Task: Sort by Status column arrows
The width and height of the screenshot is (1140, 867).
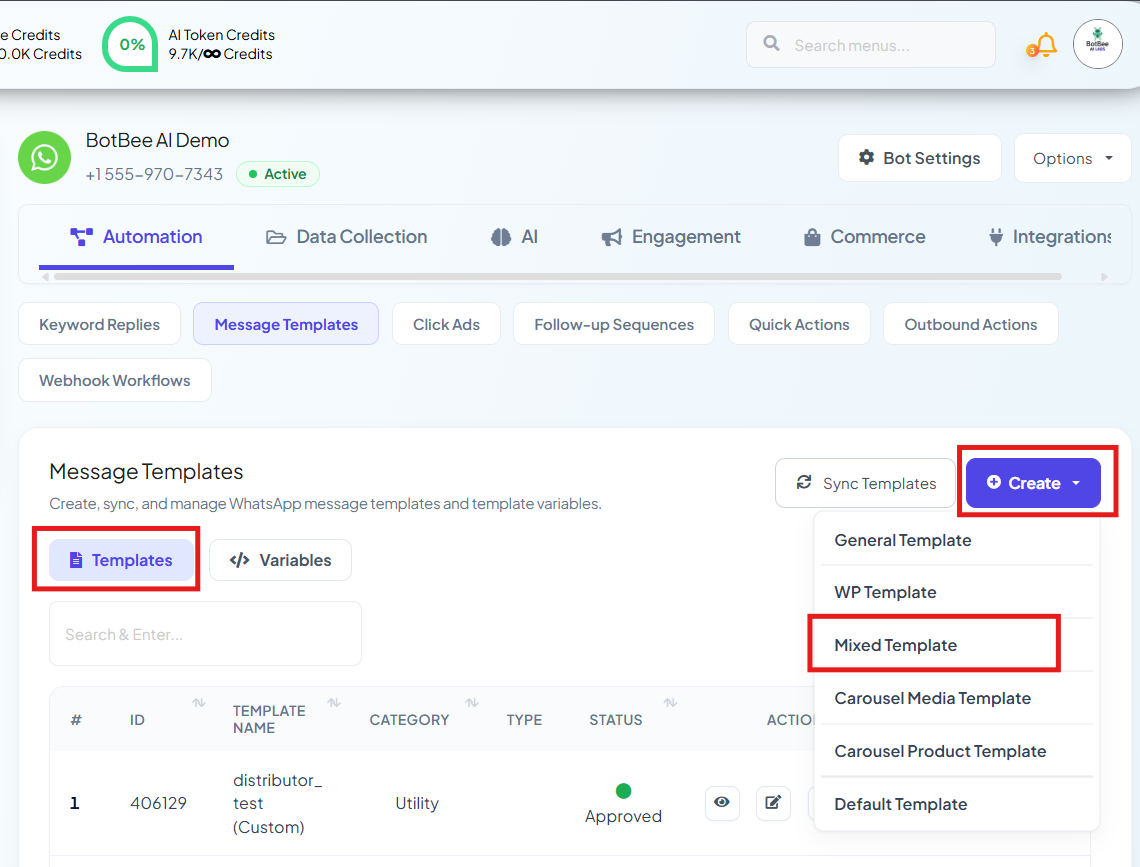Action: tap(670, 703)
